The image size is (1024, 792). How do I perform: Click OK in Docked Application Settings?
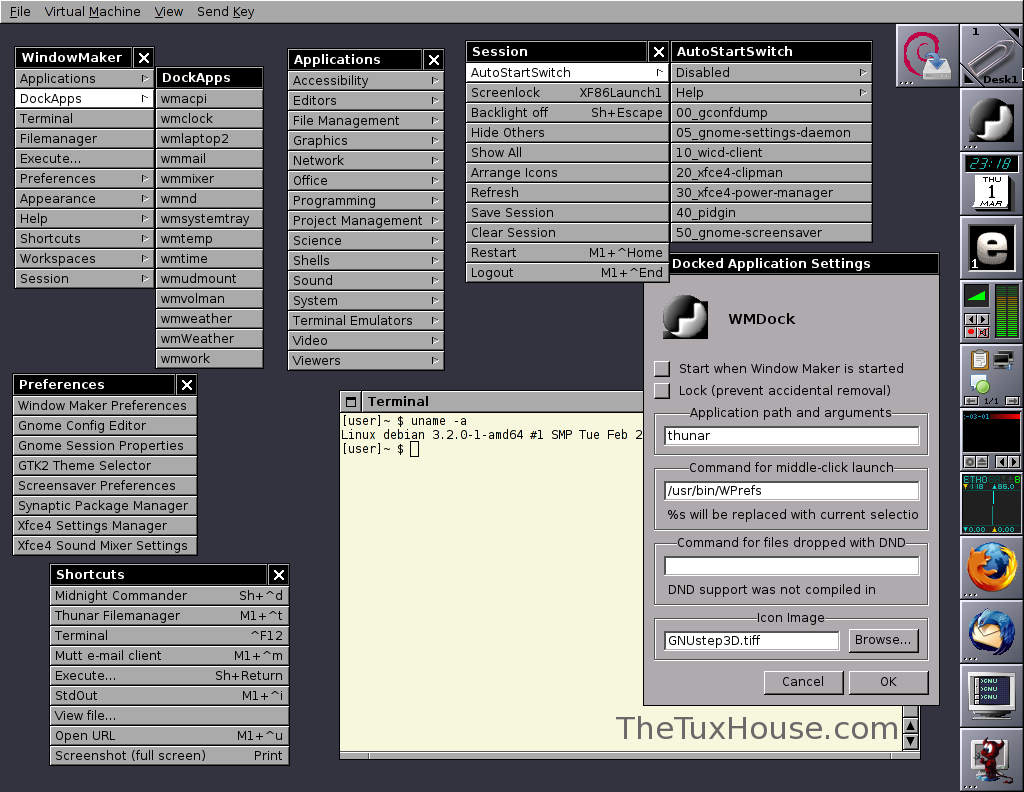pos(888,682)
